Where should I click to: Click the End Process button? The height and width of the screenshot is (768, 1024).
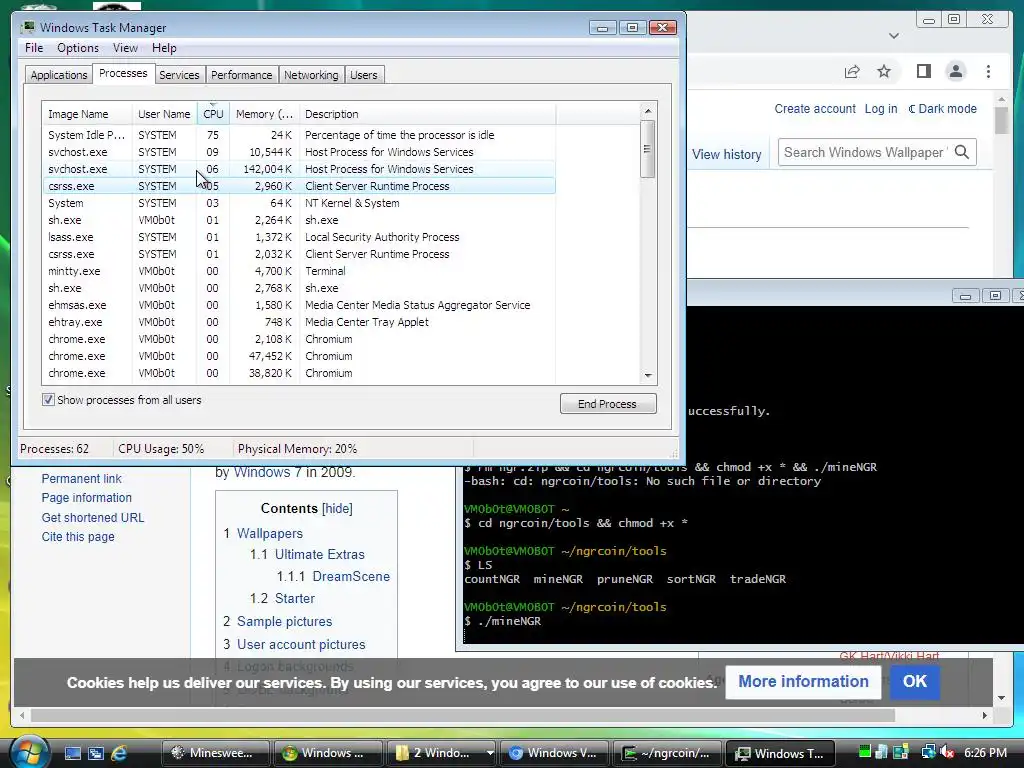coord(608,404)
